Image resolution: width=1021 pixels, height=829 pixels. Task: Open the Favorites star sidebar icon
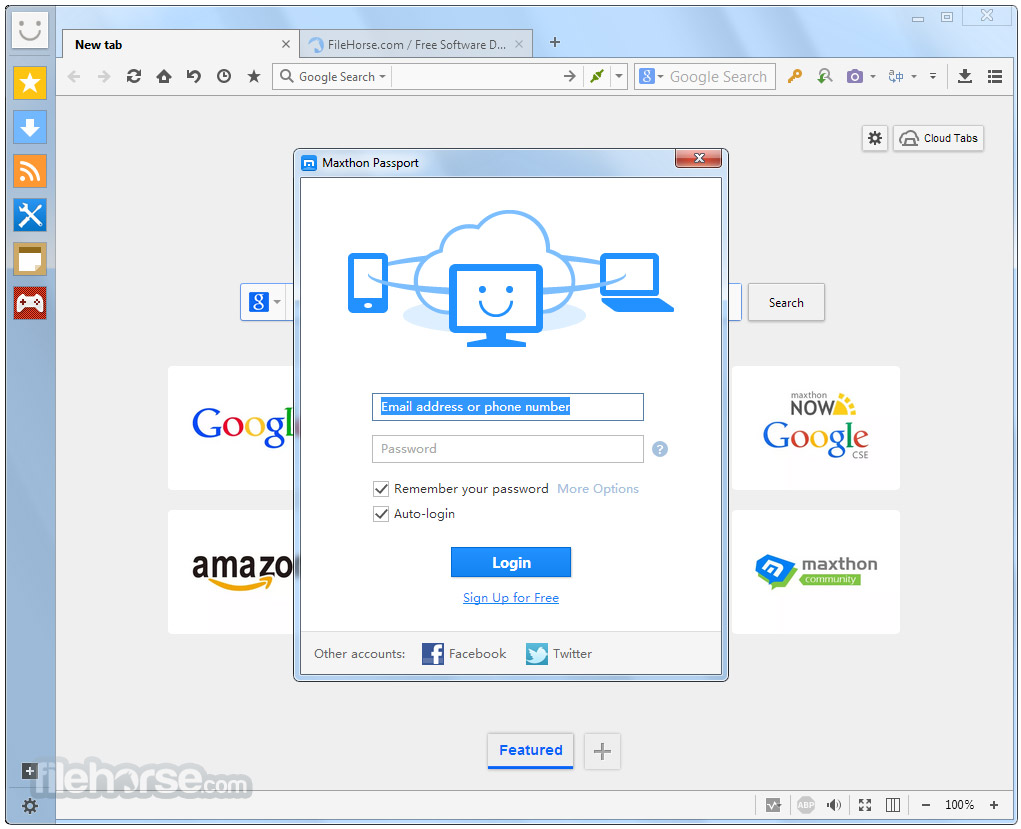coord(30,83)
